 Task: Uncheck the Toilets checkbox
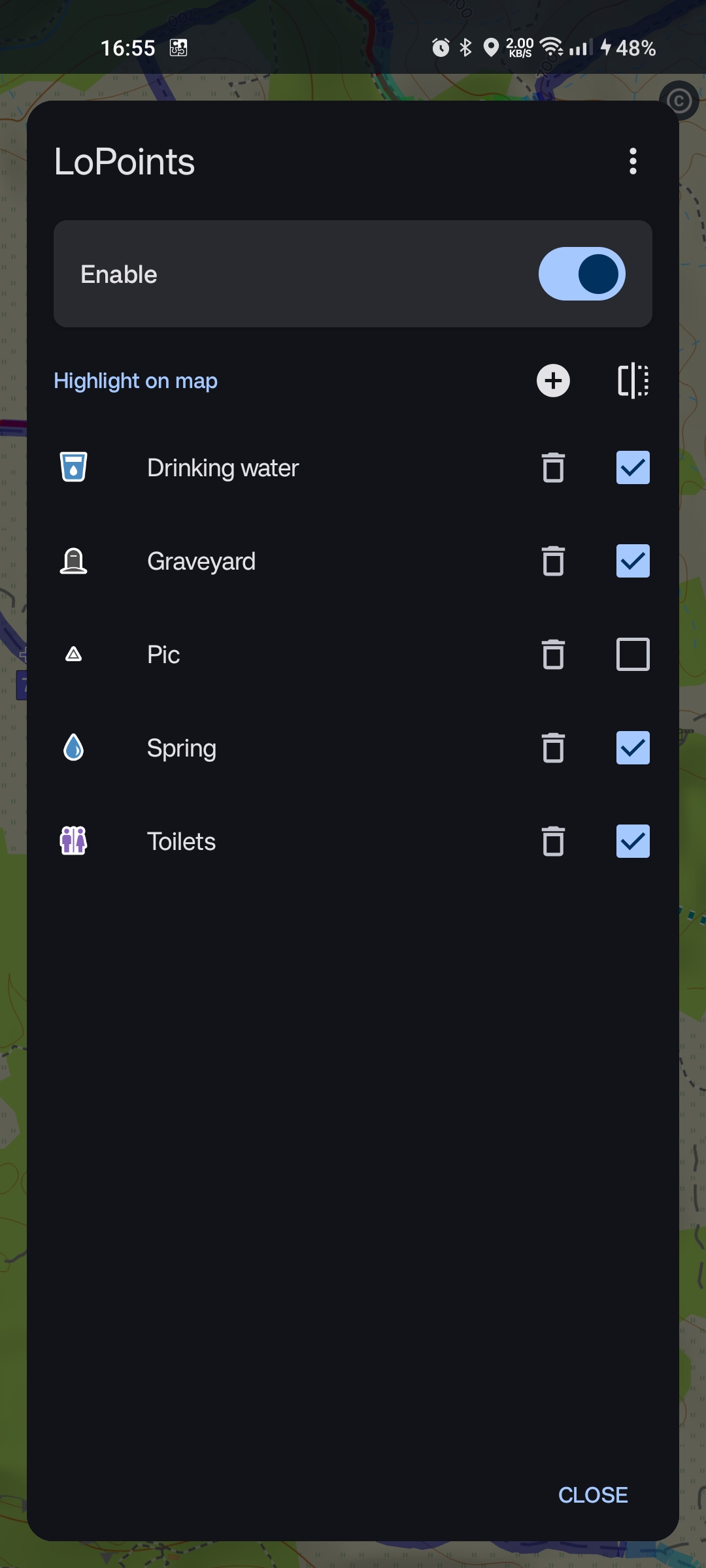click(x=633, y=841)
